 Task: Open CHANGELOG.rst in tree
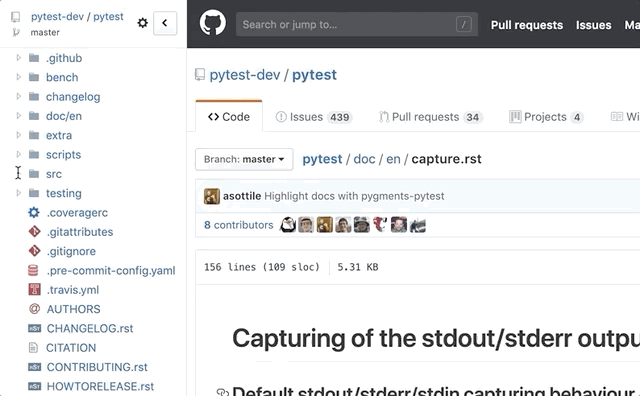[90, 328]
